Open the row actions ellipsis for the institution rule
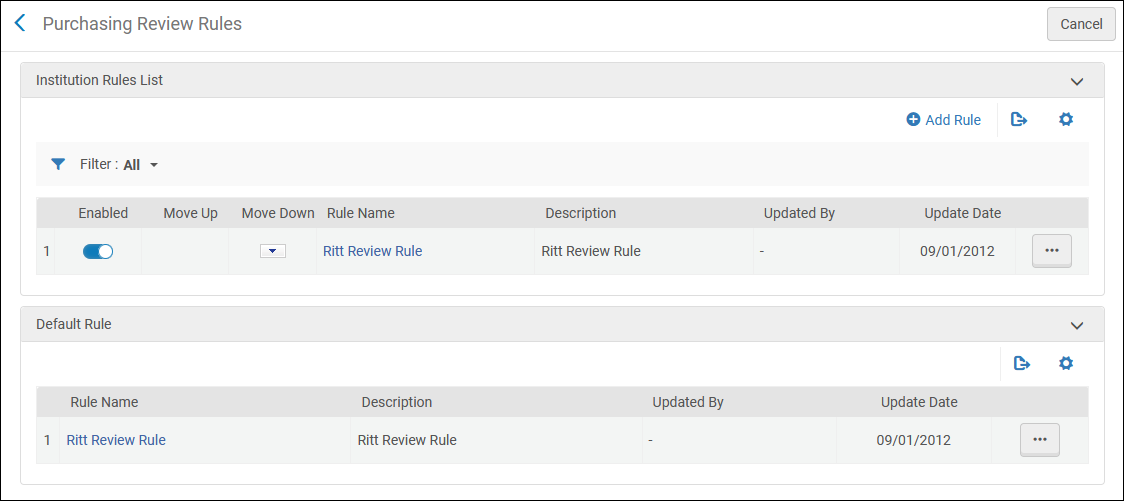The height and width of the screenshot is (501, 1124). click(x=1051, y=251)
